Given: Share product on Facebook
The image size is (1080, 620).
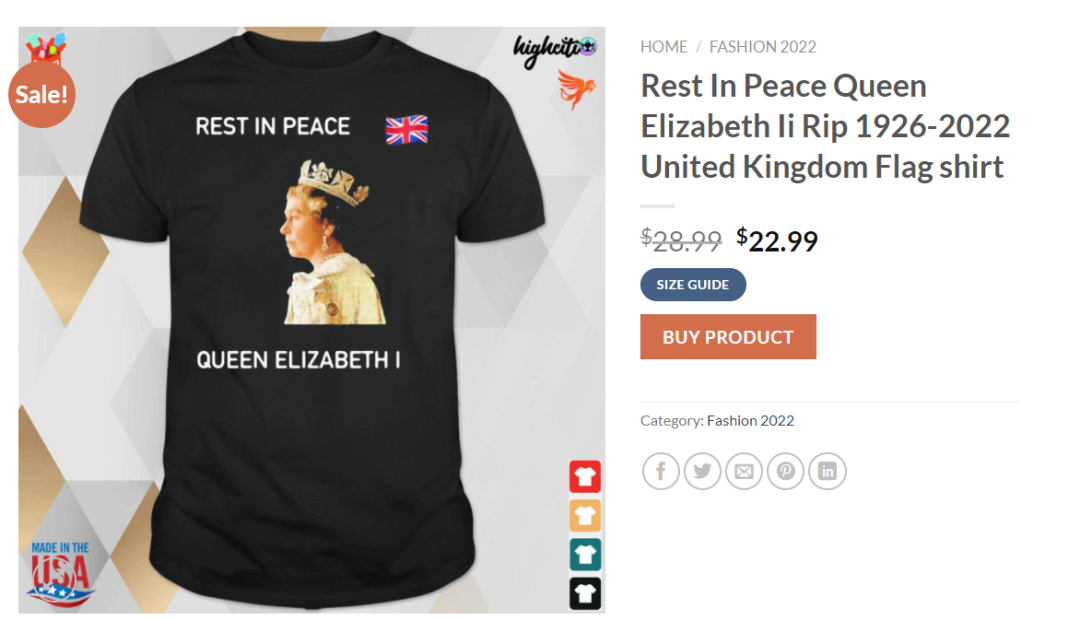Looking at the screenshot, I should [x=661, y=471].
